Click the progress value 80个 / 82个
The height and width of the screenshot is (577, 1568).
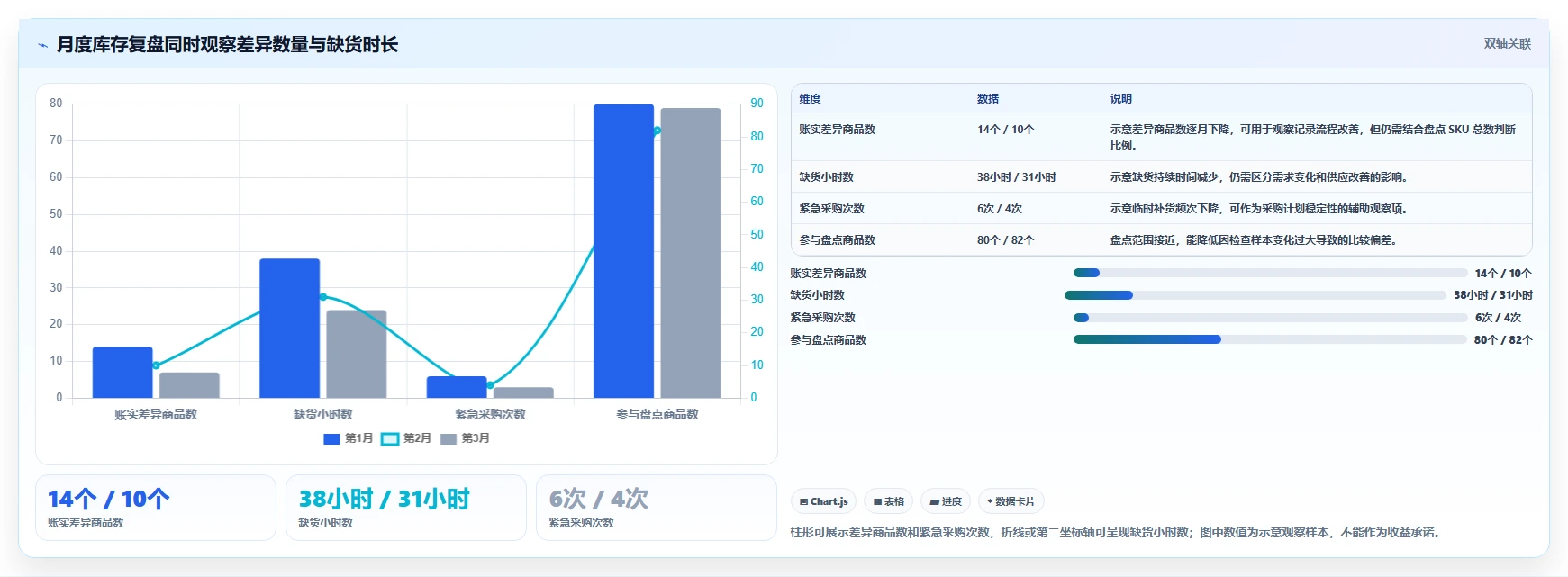1503,340
